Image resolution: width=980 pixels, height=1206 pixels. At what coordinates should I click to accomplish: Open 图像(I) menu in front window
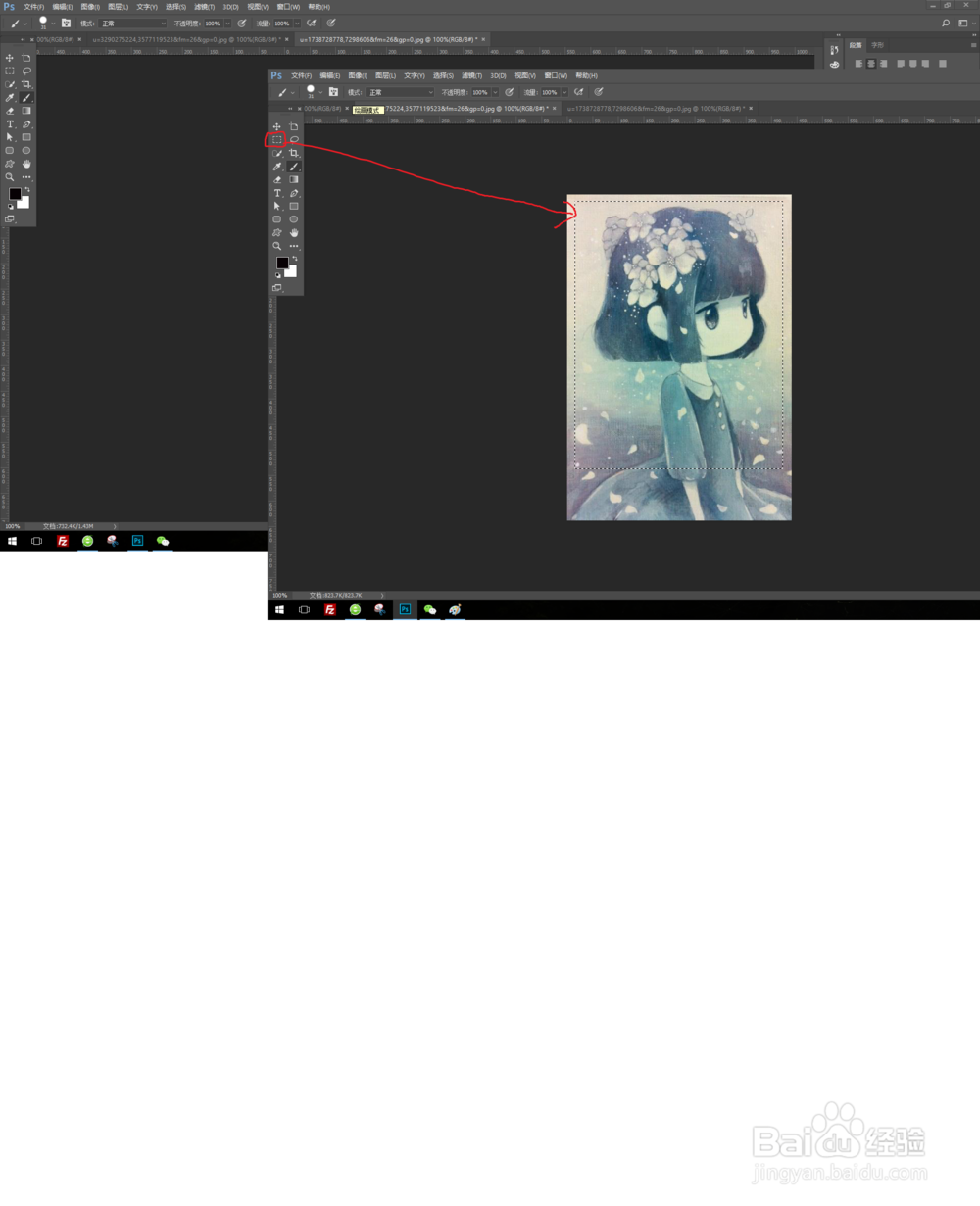[x=358, y=75]
